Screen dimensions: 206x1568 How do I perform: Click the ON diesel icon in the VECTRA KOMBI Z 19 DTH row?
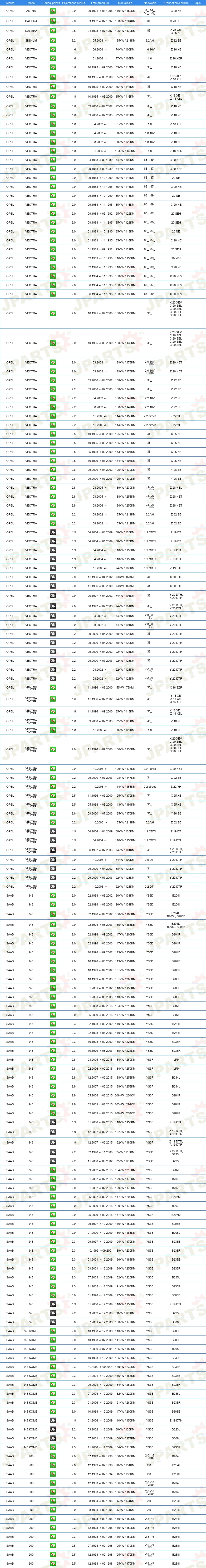53,841
